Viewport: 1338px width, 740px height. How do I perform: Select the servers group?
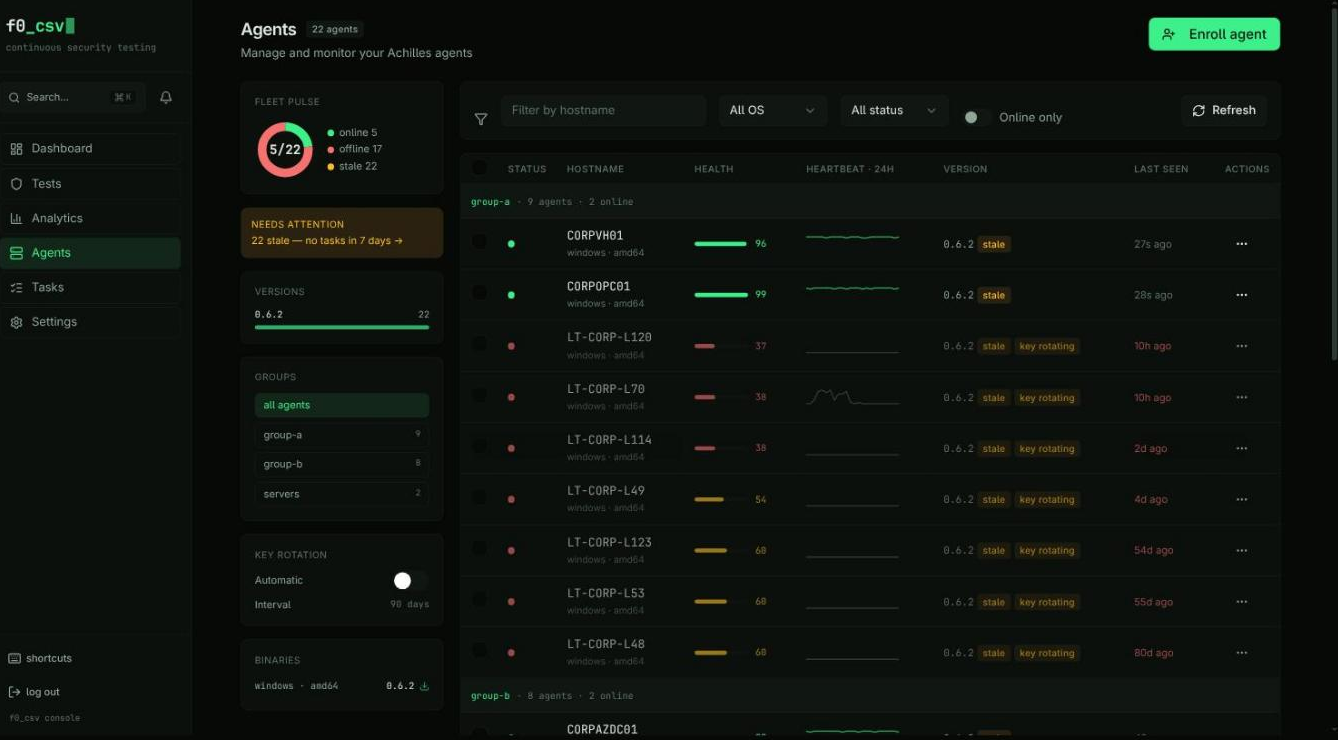click(x=342, y=494)
